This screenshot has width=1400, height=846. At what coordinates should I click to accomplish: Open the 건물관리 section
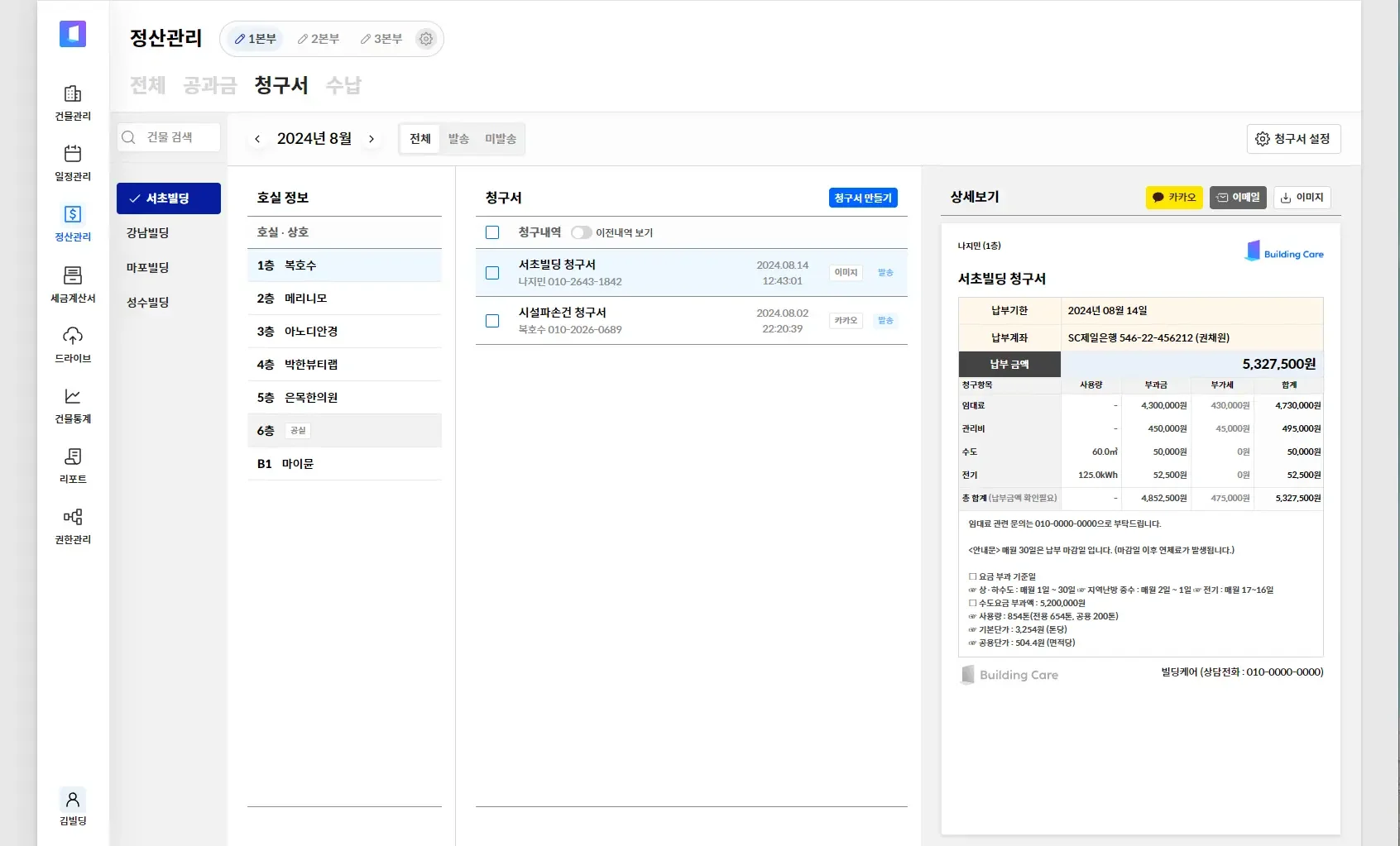pos(72,101)
